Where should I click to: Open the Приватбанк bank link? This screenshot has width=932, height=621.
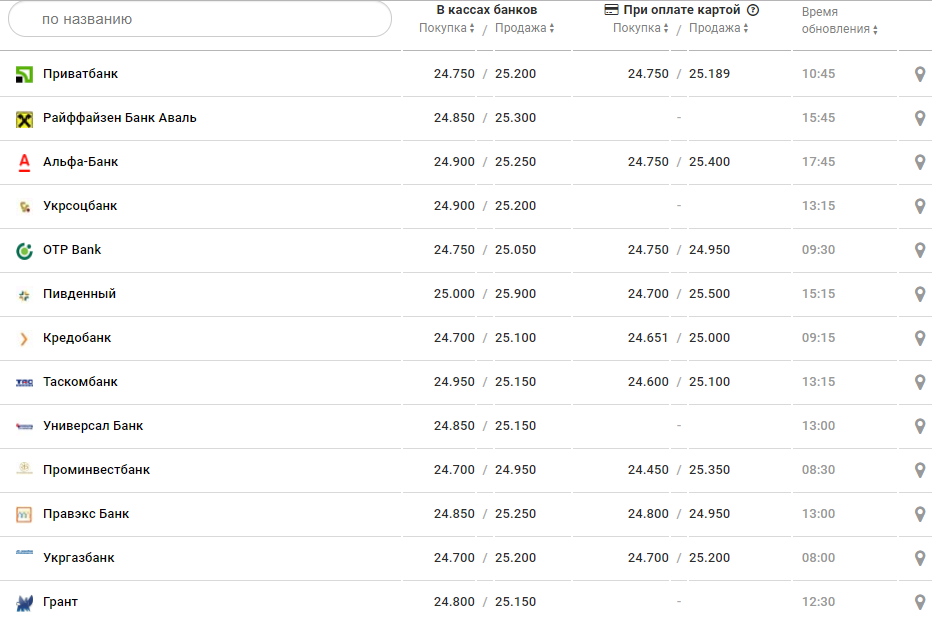[x=81, y=74]
